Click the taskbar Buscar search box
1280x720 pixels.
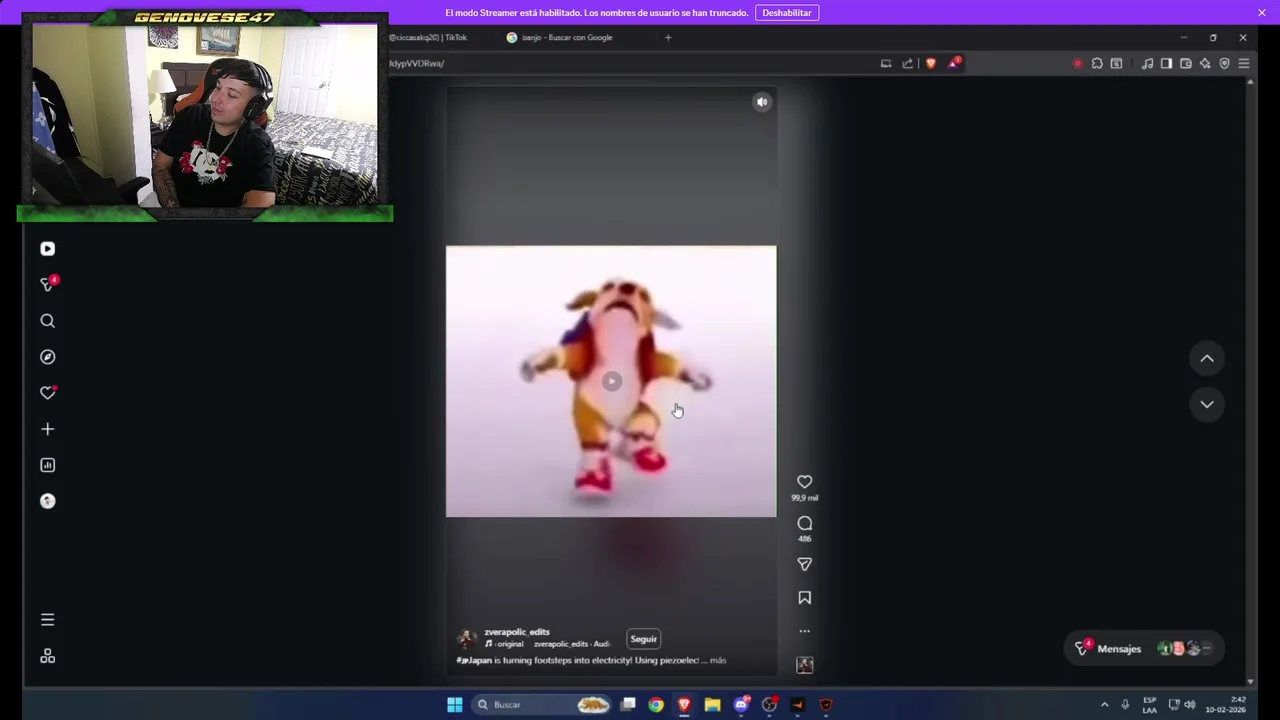pyautogui.click(x=539, y=705)
